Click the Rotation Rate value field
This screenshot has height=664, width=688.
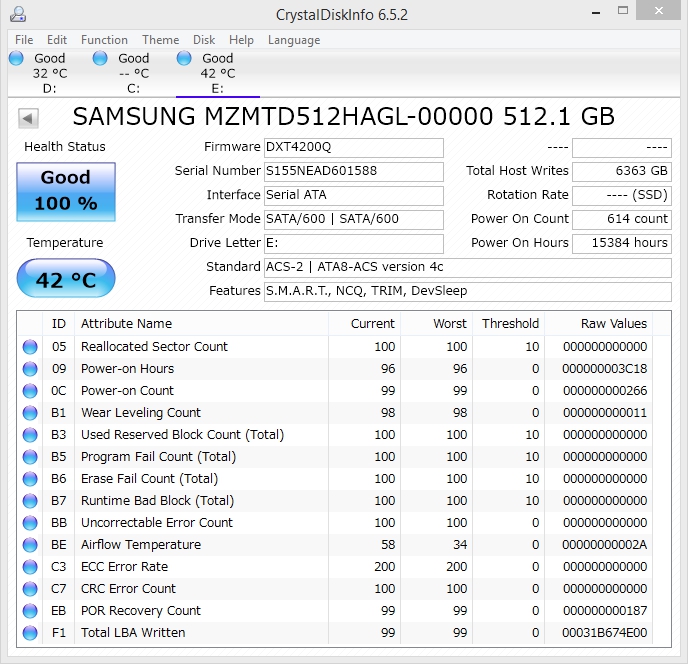[x=622, y=195]
